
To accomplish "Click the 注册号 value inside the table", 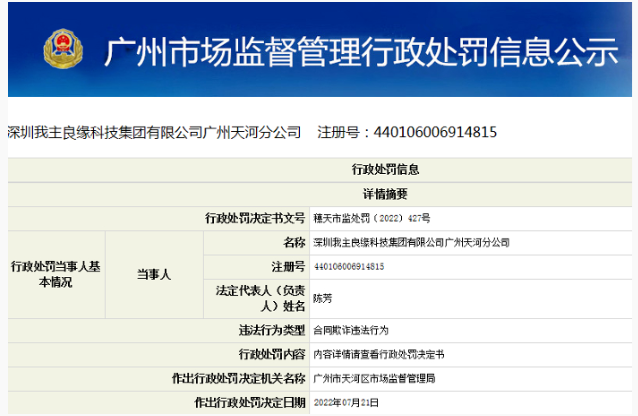I will 349,267.
